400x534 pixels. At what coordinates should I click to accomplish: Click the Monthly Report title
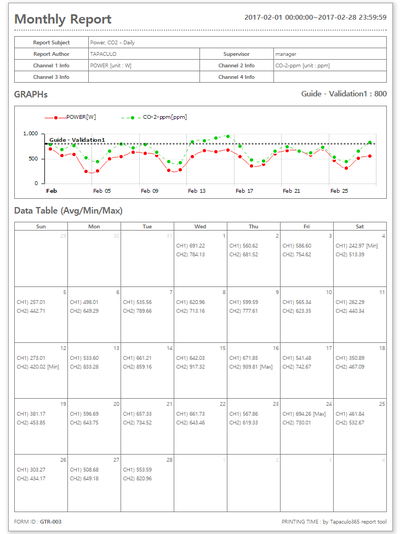pos(63,19)
